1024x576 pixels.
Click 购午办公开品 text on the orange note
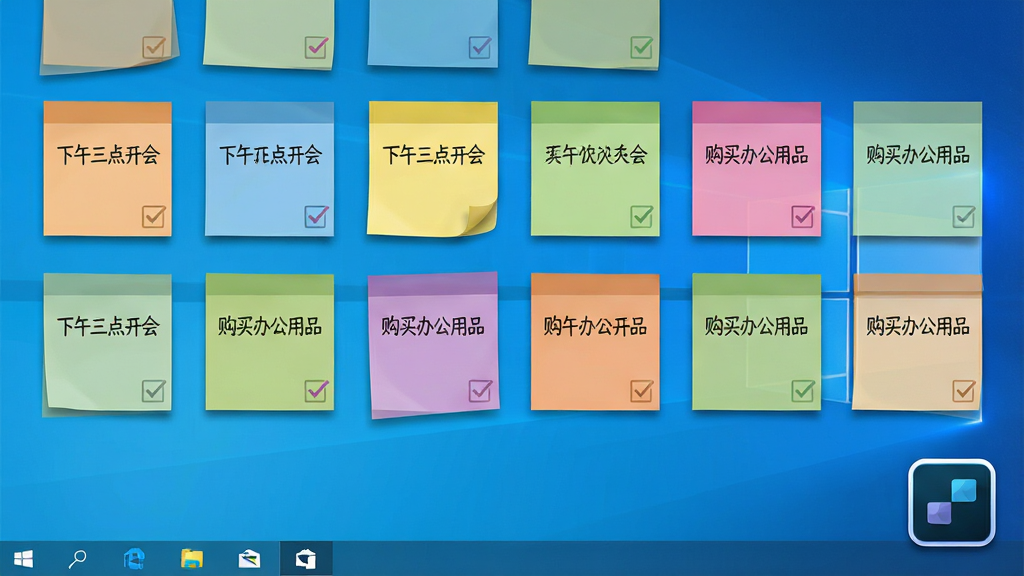[x=595, y=326]
